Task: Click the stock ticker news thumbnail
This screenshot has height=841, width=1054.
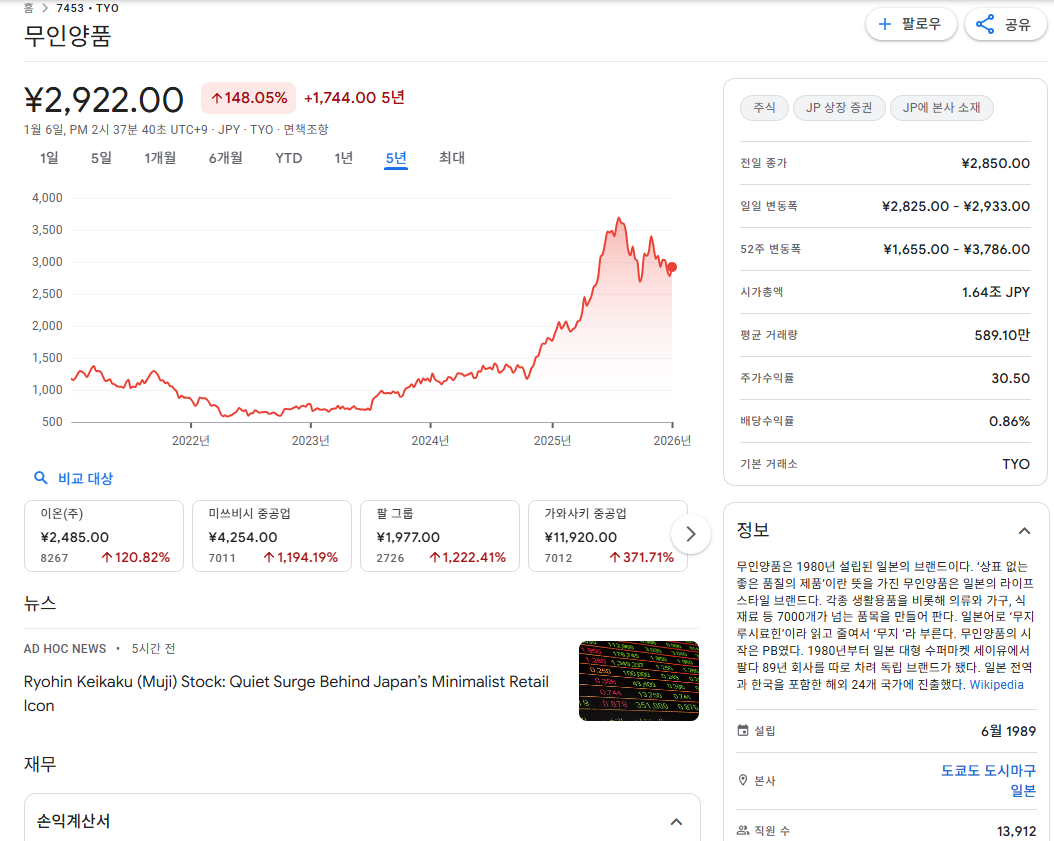Action: 639,681
